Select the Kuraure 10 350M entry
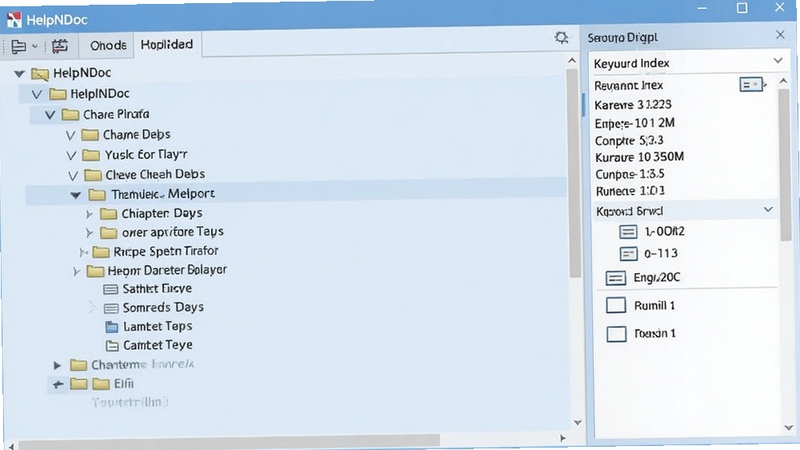 click(639, 157)
